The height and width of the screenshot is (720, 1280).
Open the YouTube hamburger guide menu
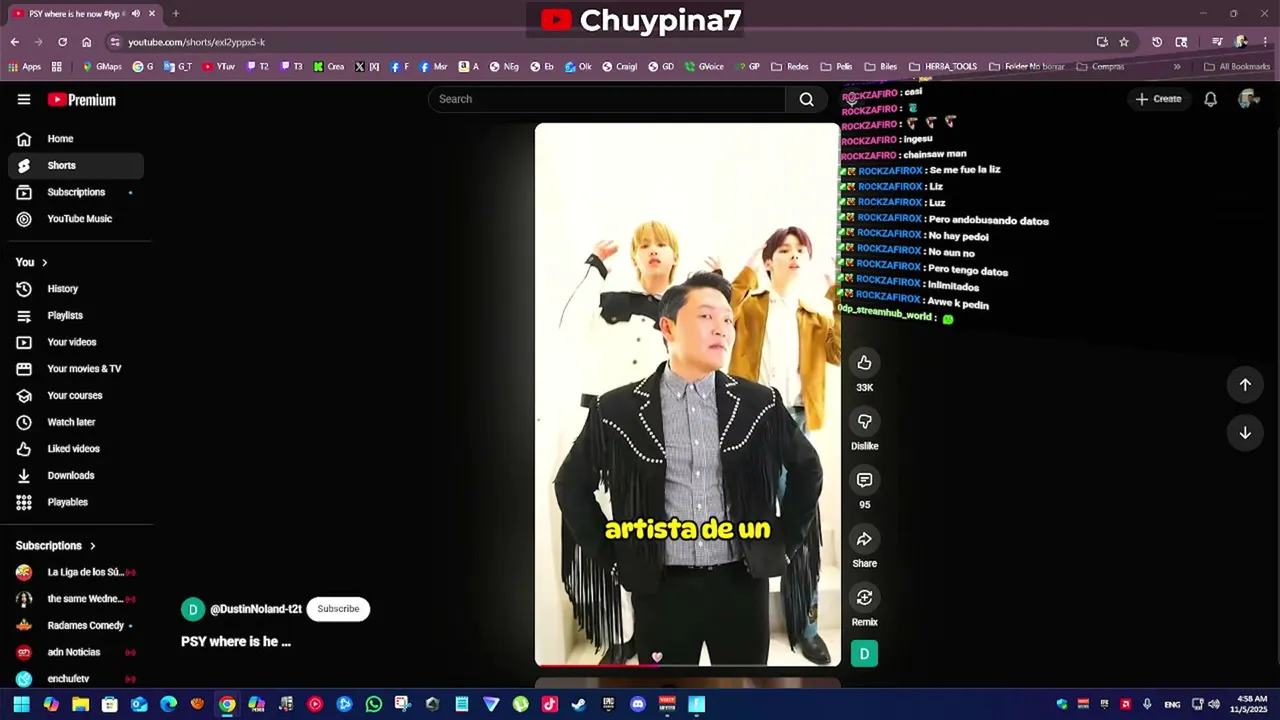pyautogui.click(x=24, y=99)
